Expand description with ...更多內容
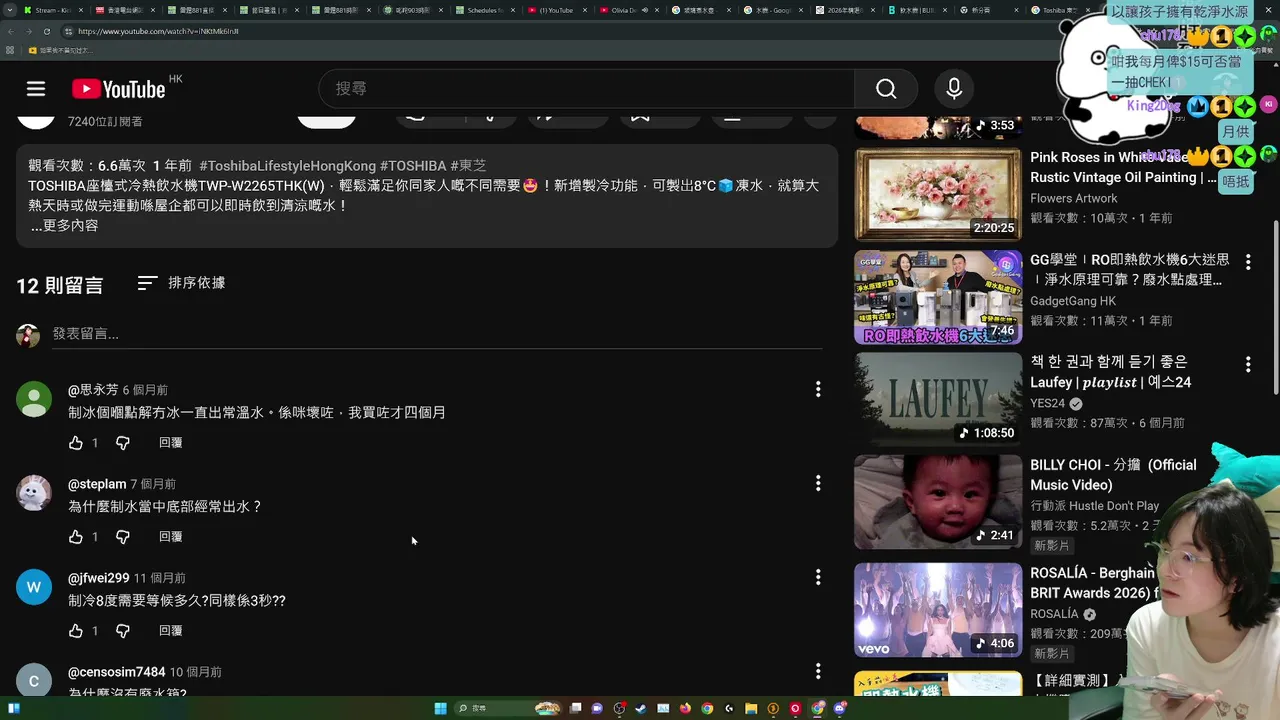Viewport: 1280px width, 720px height. click(64, 226)
